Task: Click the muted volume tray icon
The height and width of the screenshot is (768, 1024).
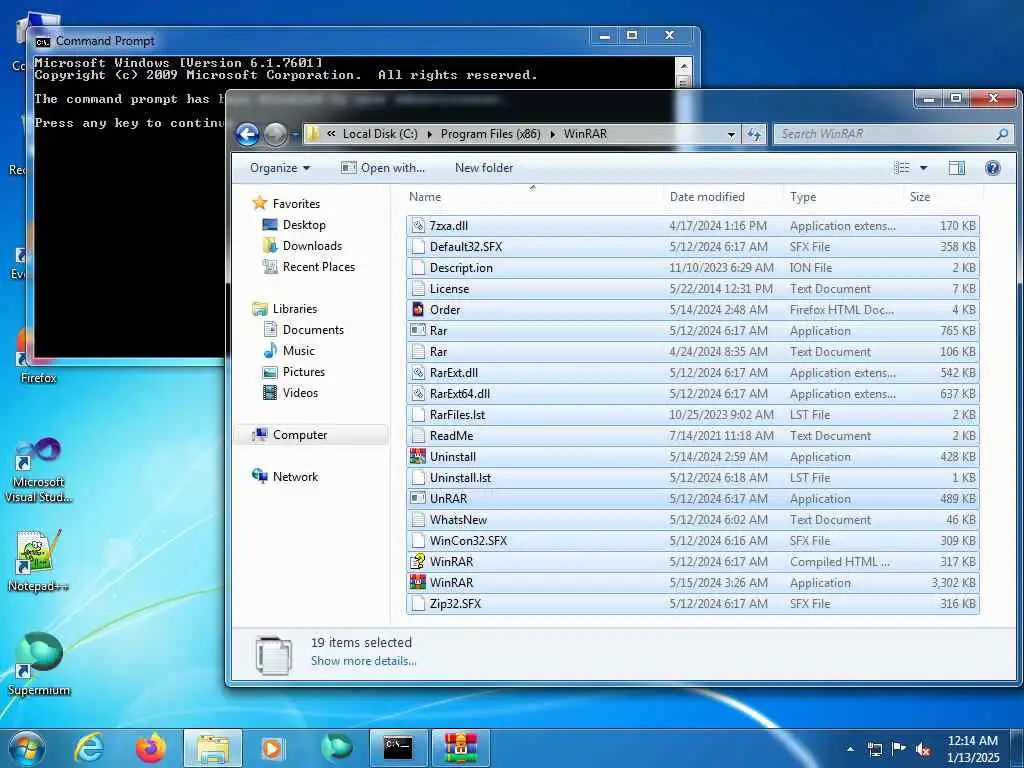Action: 923,749
